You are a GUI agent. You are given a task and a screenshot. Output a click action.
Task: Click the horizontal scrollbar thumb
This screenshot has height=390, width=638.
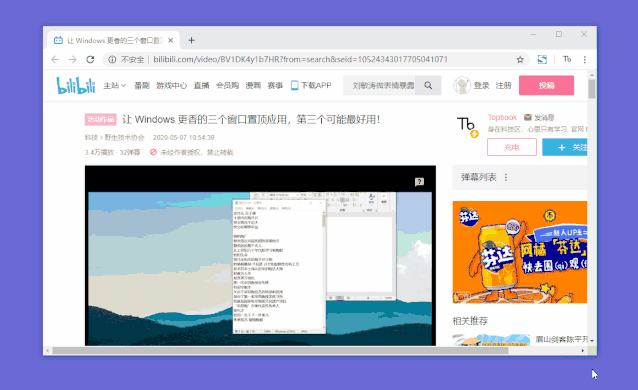click(280, 351)
